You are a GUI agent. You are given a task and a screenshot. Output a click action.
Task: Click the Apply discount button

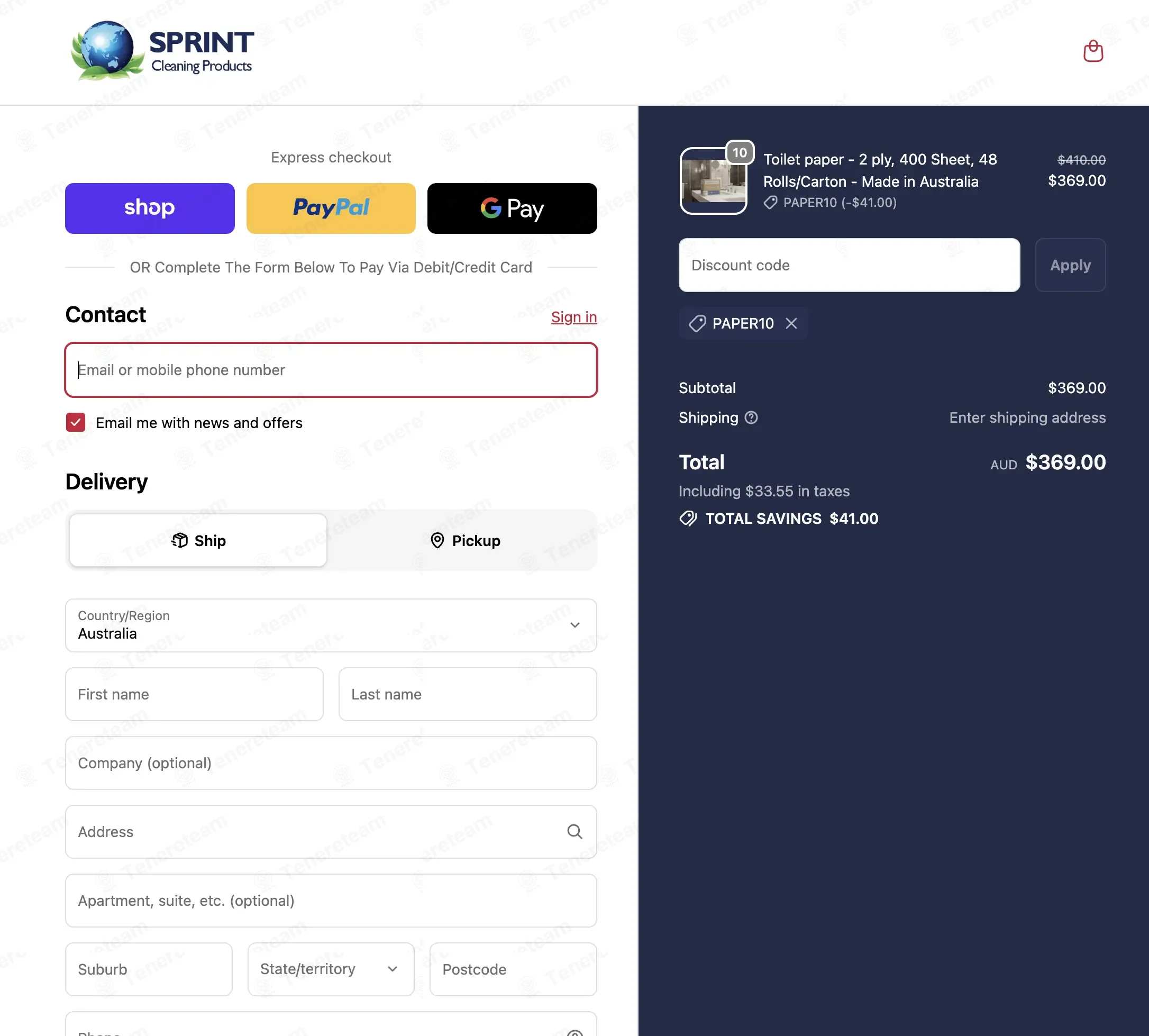[x=1070, y=265]
